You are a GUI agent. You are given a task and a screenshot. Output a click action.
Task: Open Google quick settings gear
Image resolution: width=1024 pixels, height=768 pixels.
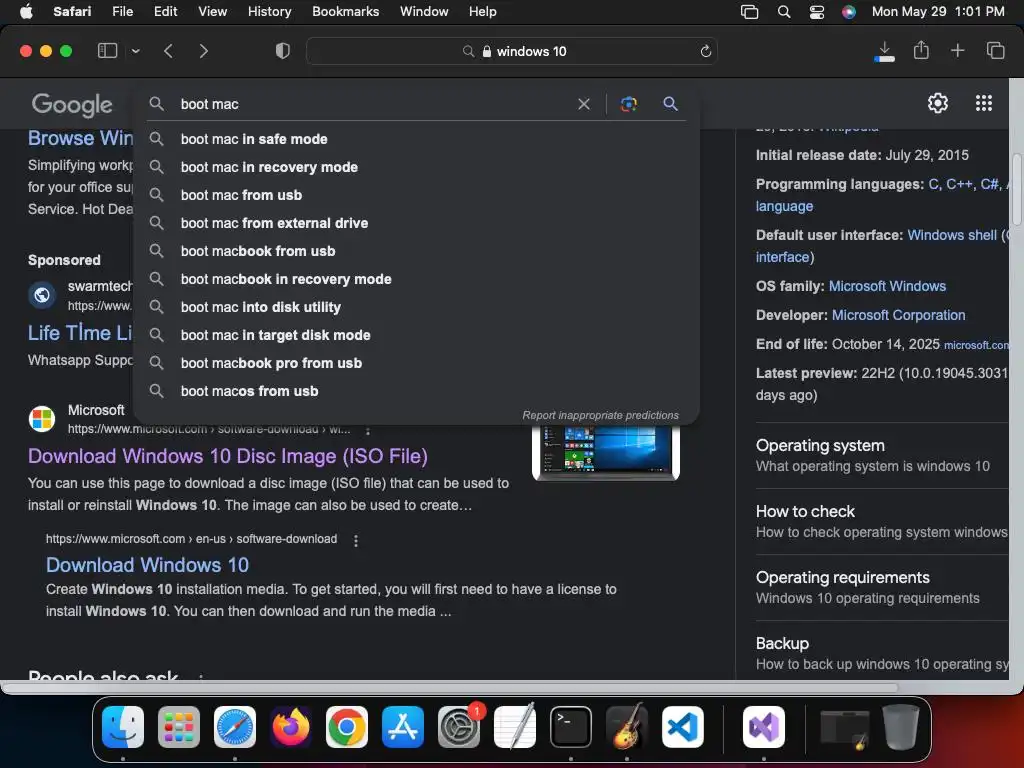coord(938,103)
